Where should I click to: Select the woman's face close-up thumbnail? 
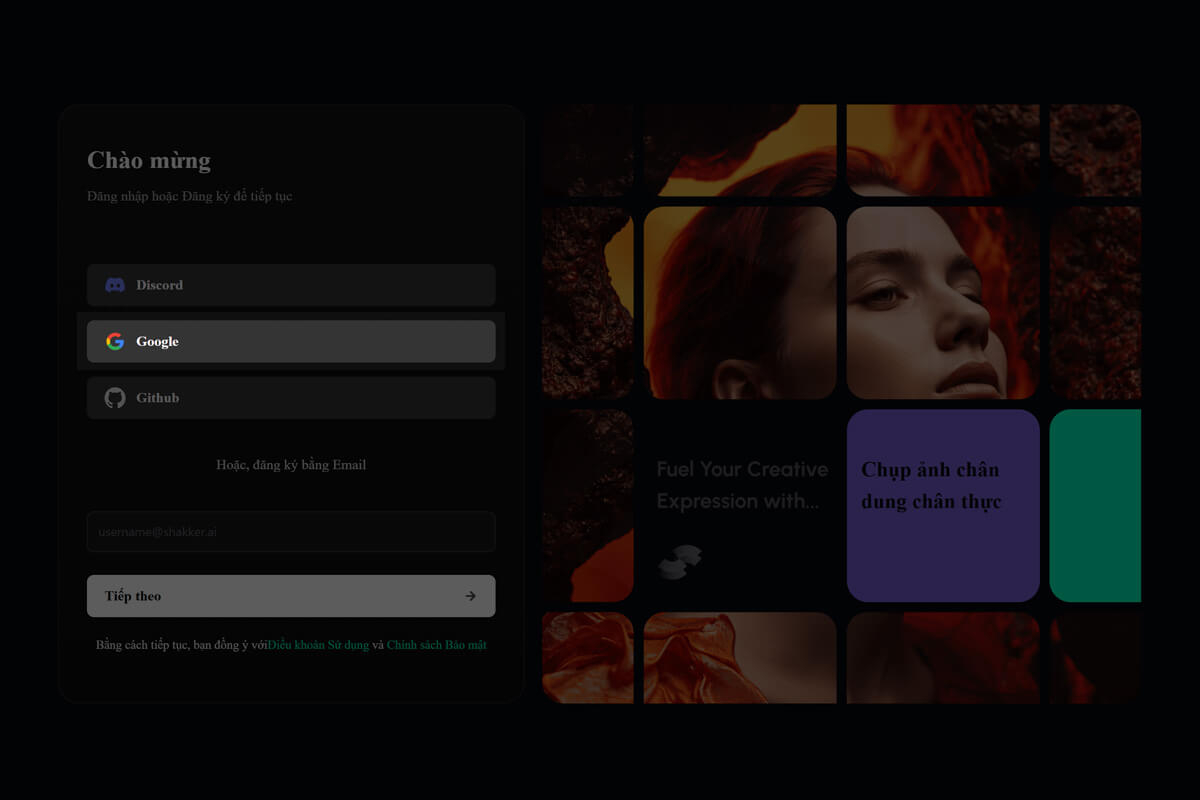pyautogui.click(x=942, y=302)
